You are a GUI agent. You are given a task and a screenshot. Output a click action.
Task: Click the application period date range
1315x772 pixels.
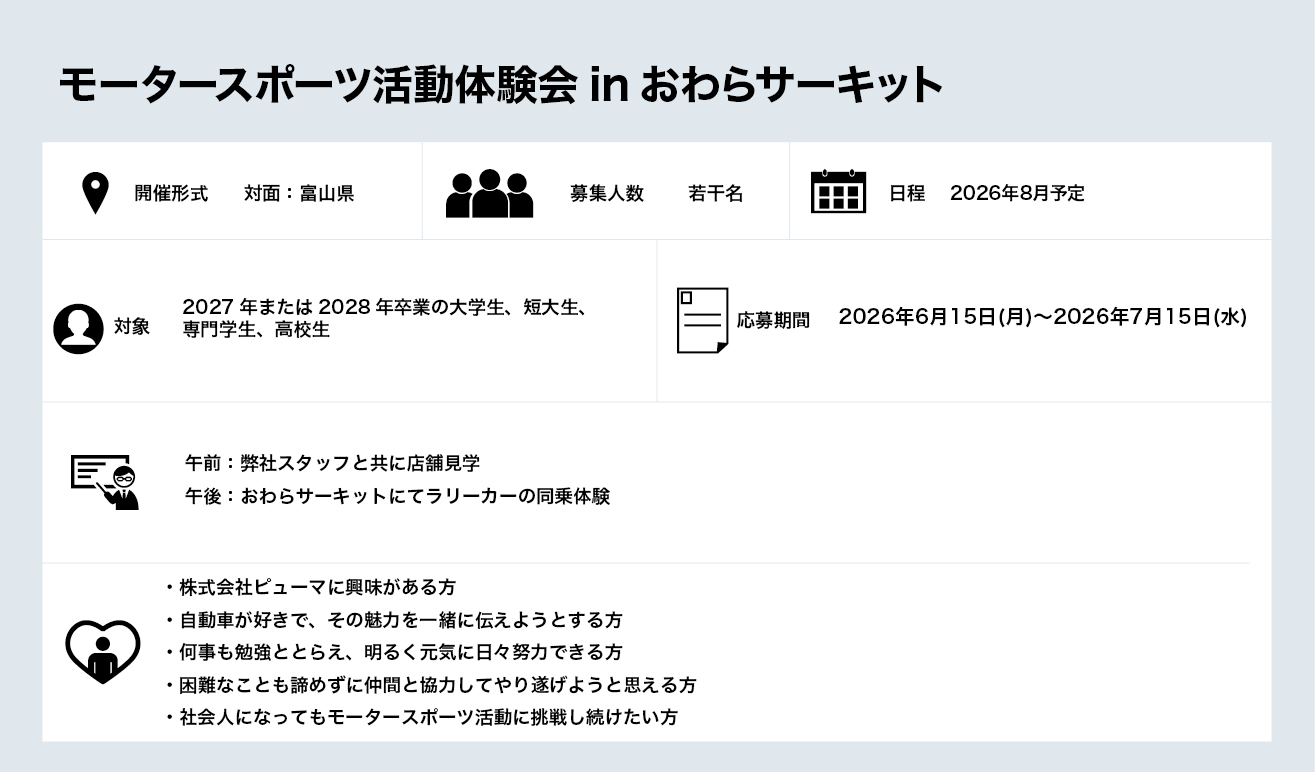click(x=1042, y=317)
